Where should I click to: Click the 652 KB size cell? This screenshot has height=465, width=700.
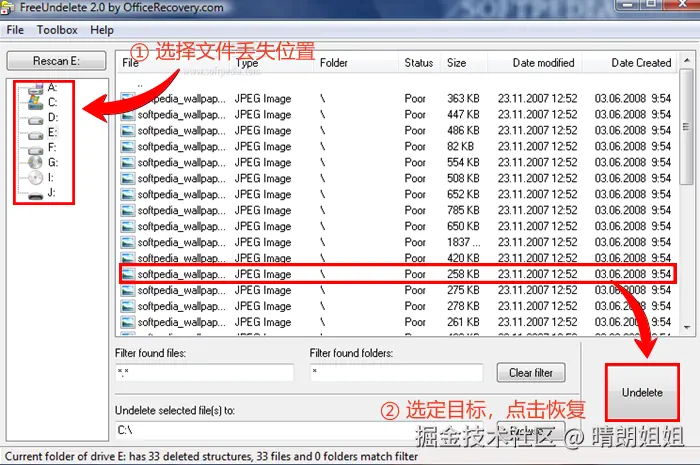463,195
